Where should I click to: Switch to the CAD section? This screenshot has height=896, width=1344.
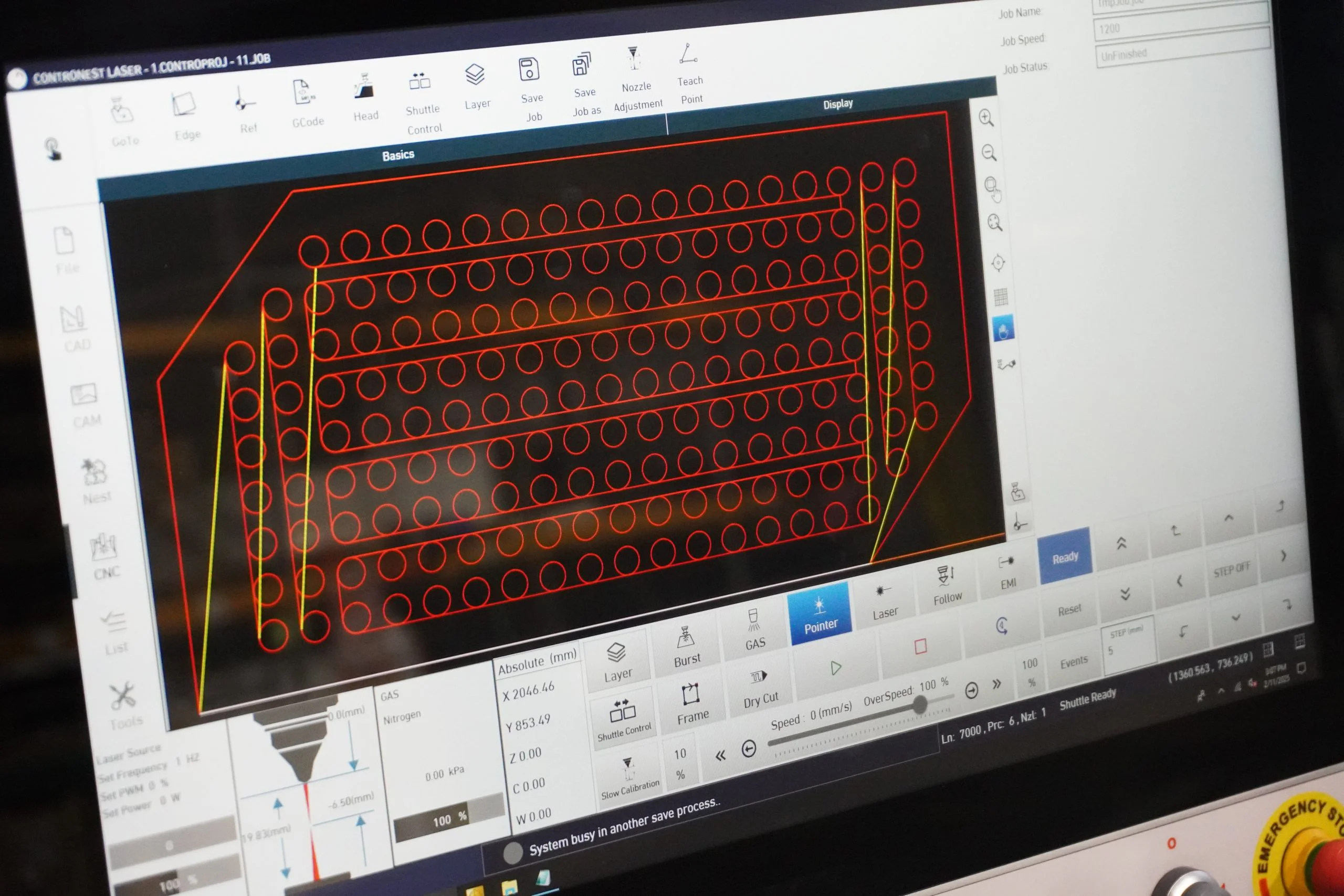click(75, 328)
